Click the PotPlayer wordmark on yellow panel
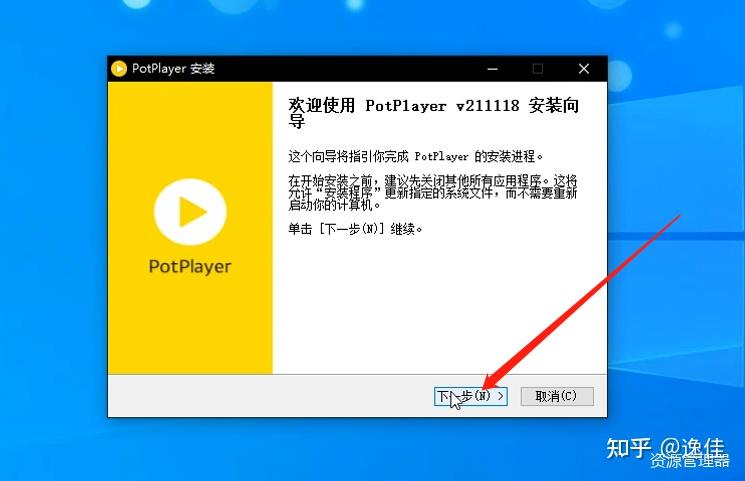The width and height of the screenshot is (745, 481). [190, 267]
